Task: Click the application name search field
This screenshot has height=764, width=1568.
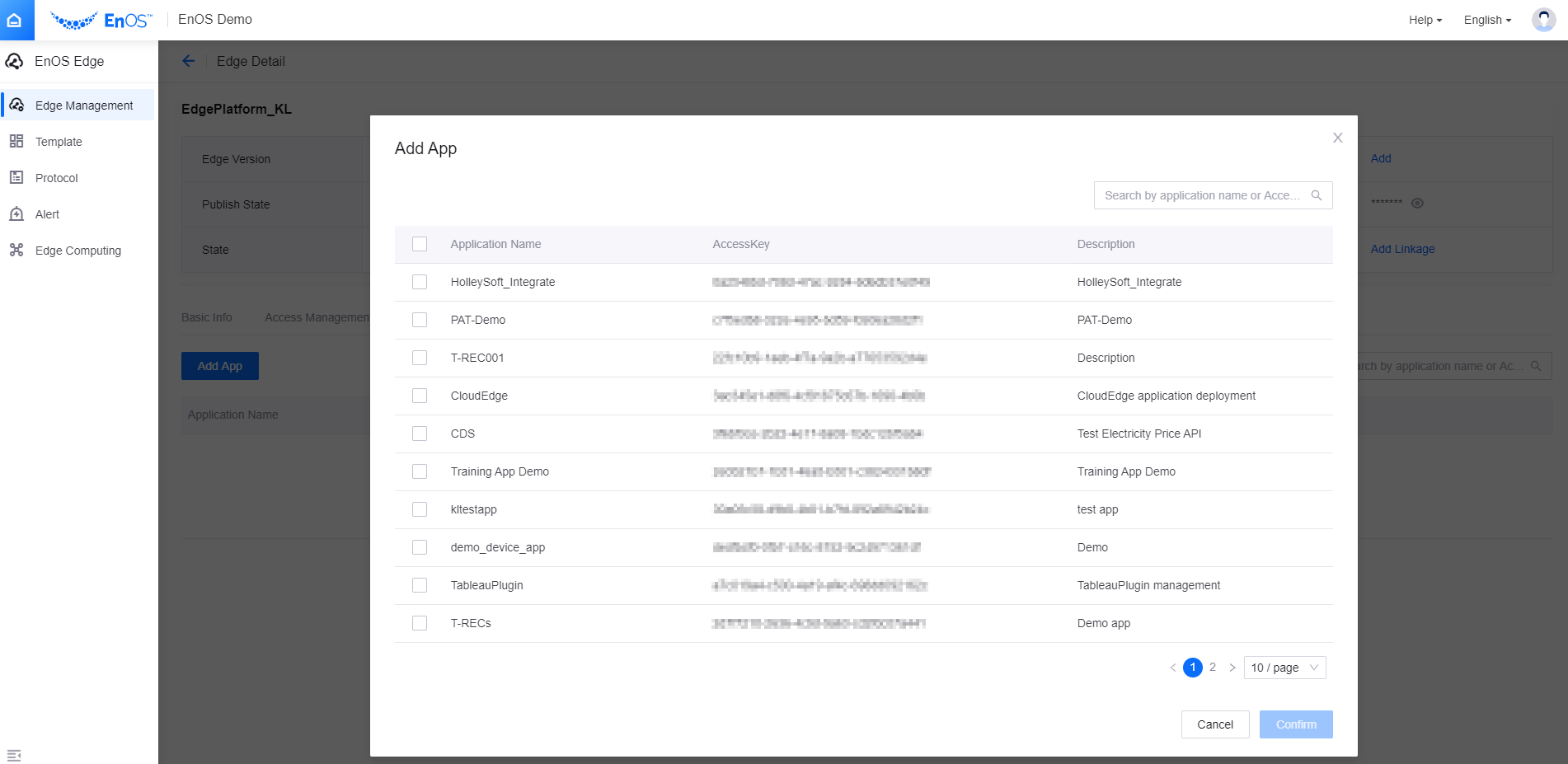Action: 1200,195
